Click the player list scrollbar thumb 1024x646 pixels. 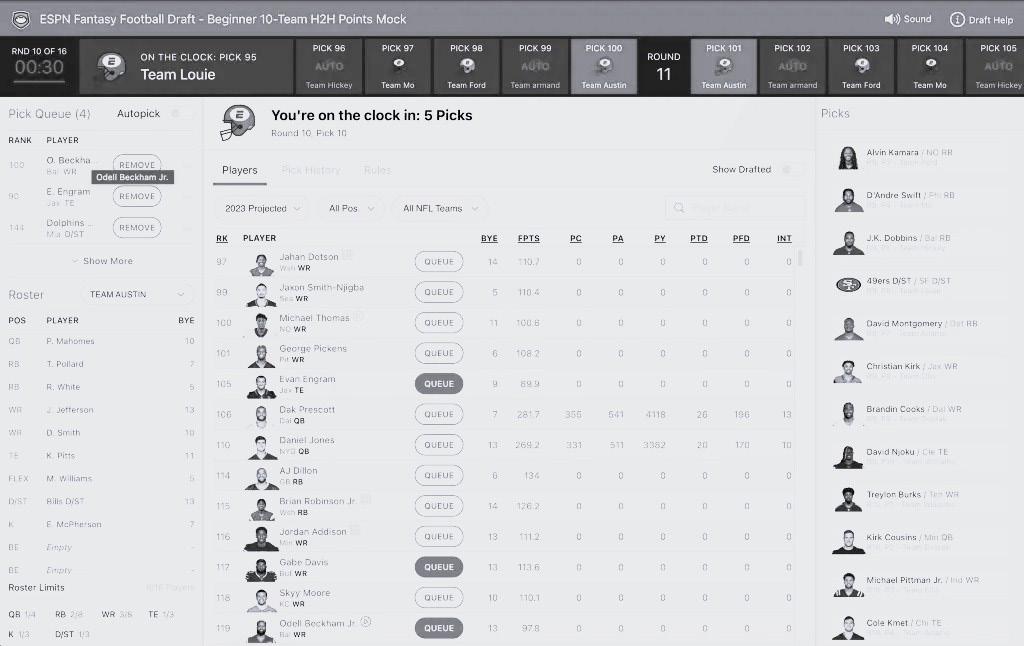800,257
